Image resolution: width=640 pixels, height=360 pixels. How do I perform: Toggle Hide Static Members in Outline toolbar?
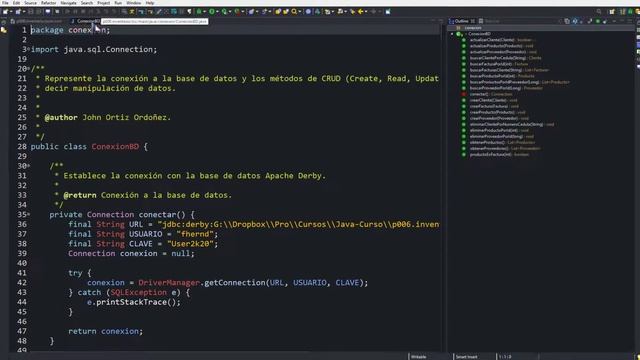(x=590, y=21)
